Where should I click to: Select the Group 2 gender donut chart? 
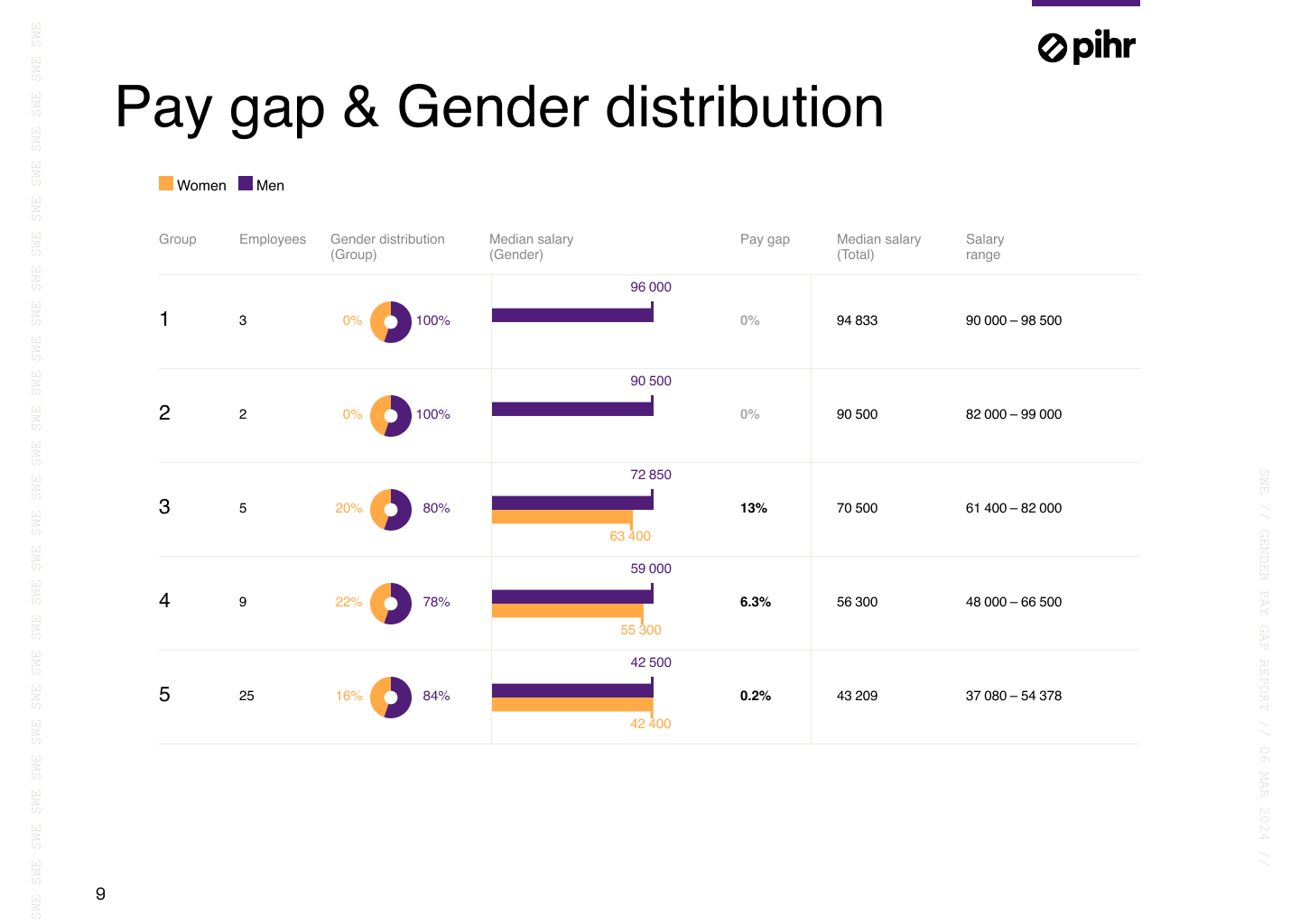(391, 416)
